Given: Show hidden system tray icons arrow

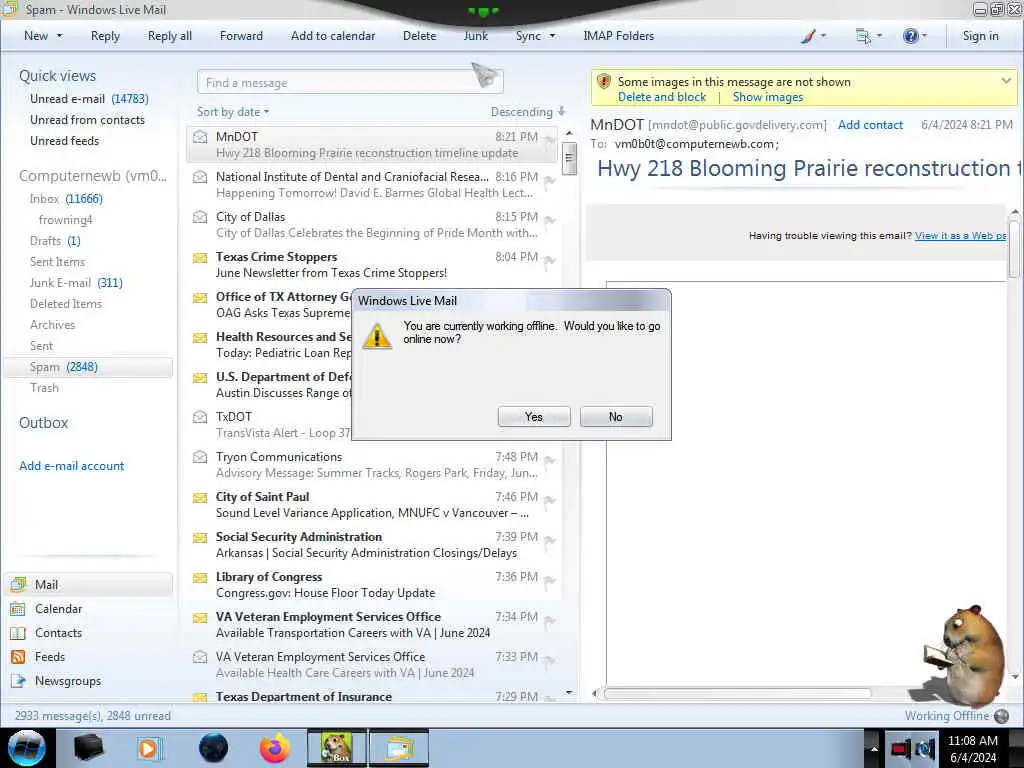Looking at the screenshot, I should pyautogui.click(x=873, y=749).
